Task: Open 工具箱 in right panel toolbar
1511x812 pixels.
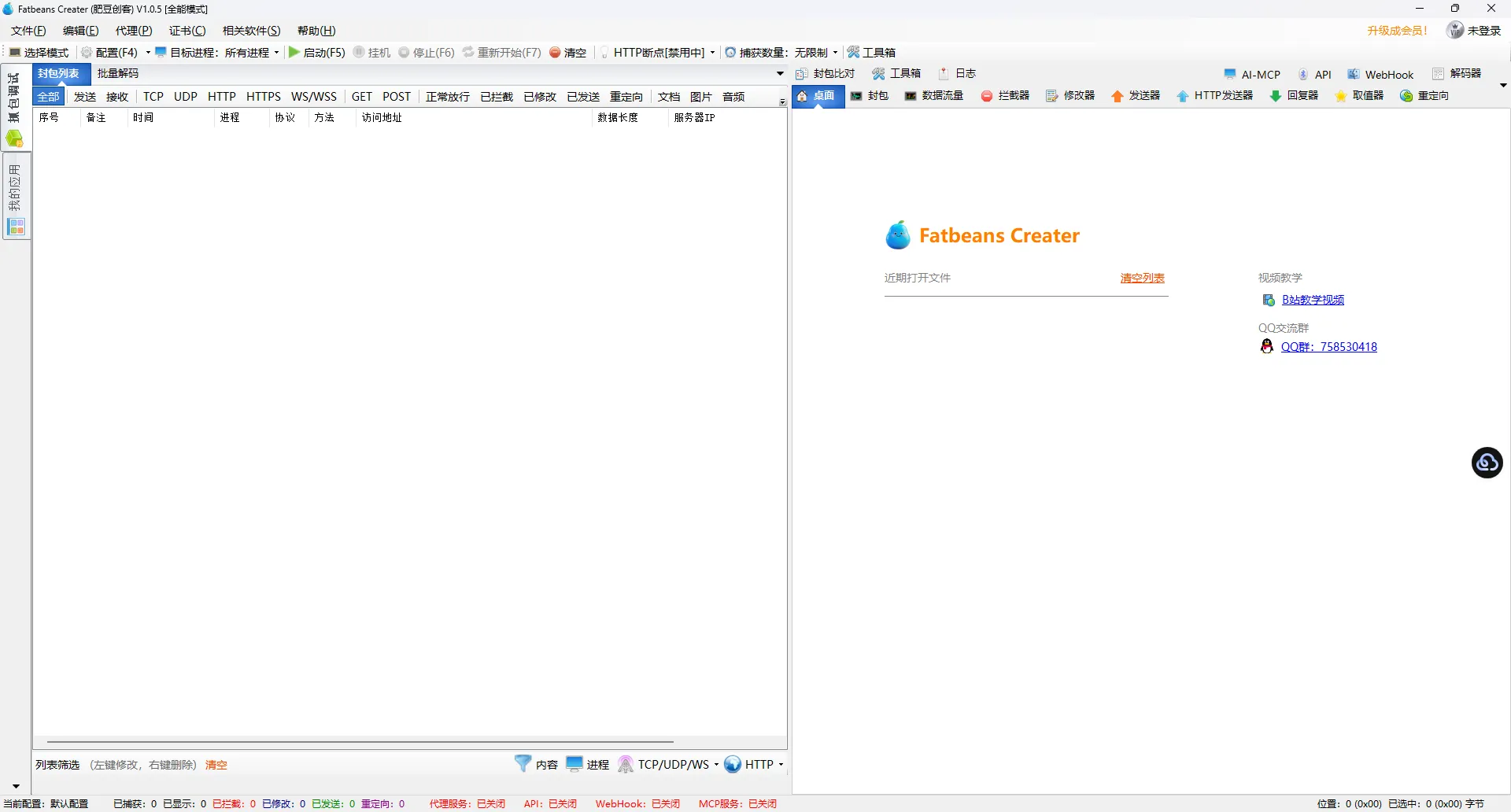Action: [896, 74]
